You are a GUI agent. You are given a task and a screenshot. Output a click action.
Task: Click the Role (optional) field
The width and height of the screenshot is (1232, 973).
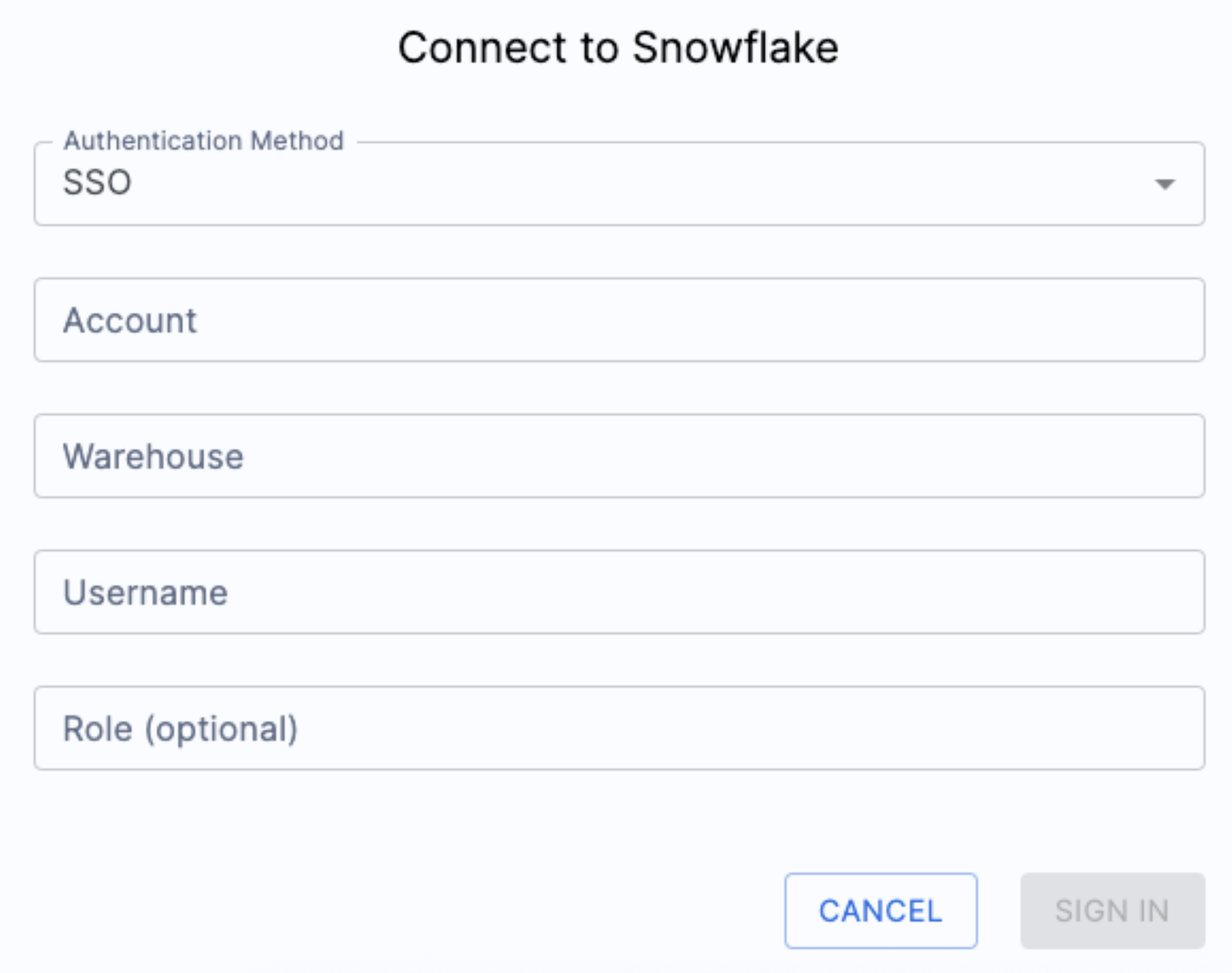[x=617, y=728]
